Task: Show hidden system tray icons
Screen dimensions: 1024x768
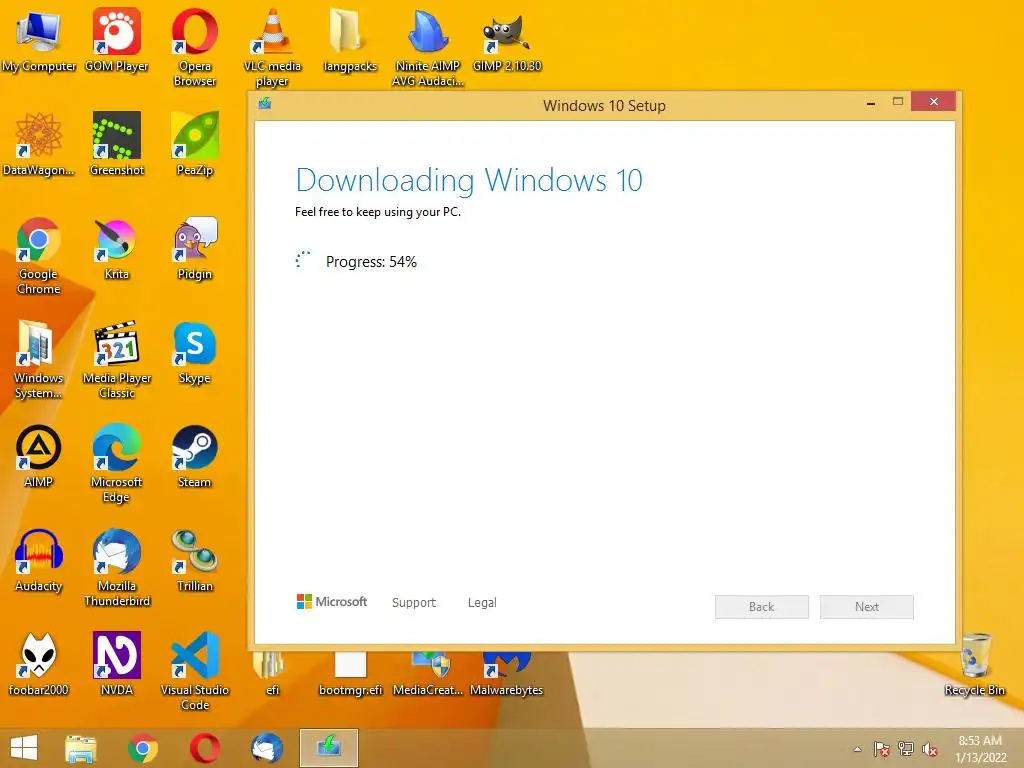Action: point(857,749)
